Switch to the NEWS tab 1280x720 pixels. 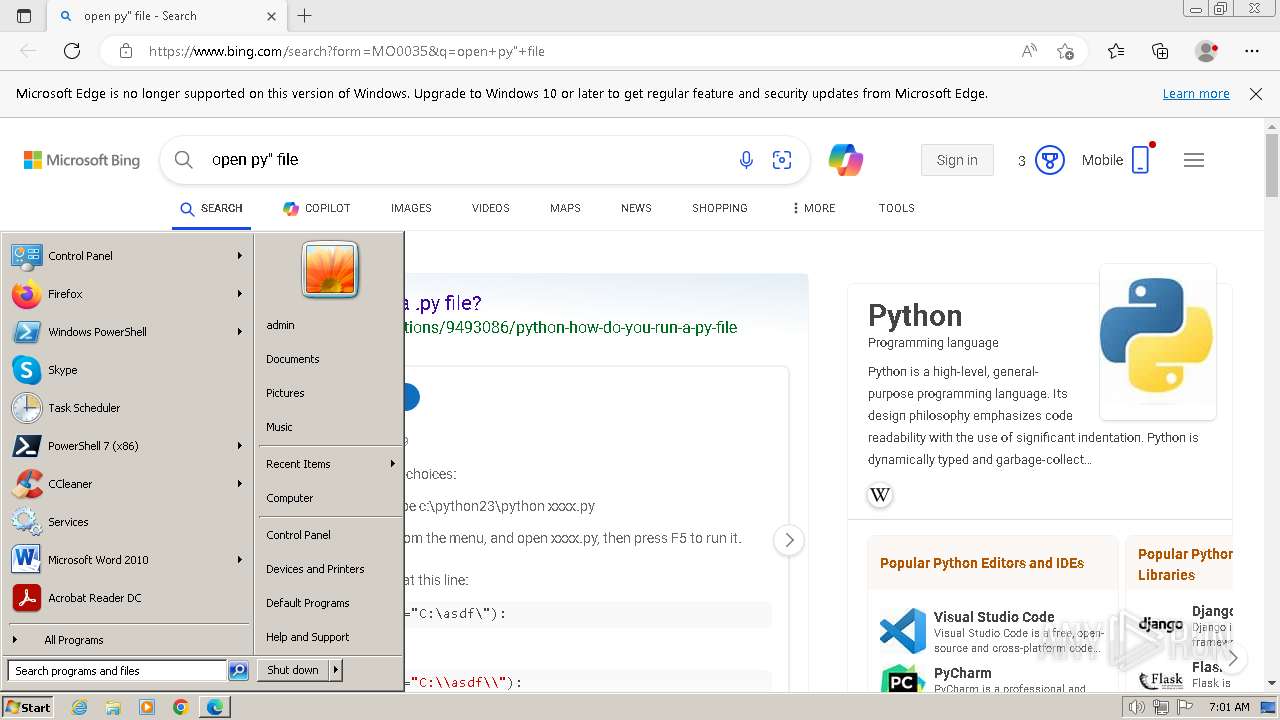(636, 208)
